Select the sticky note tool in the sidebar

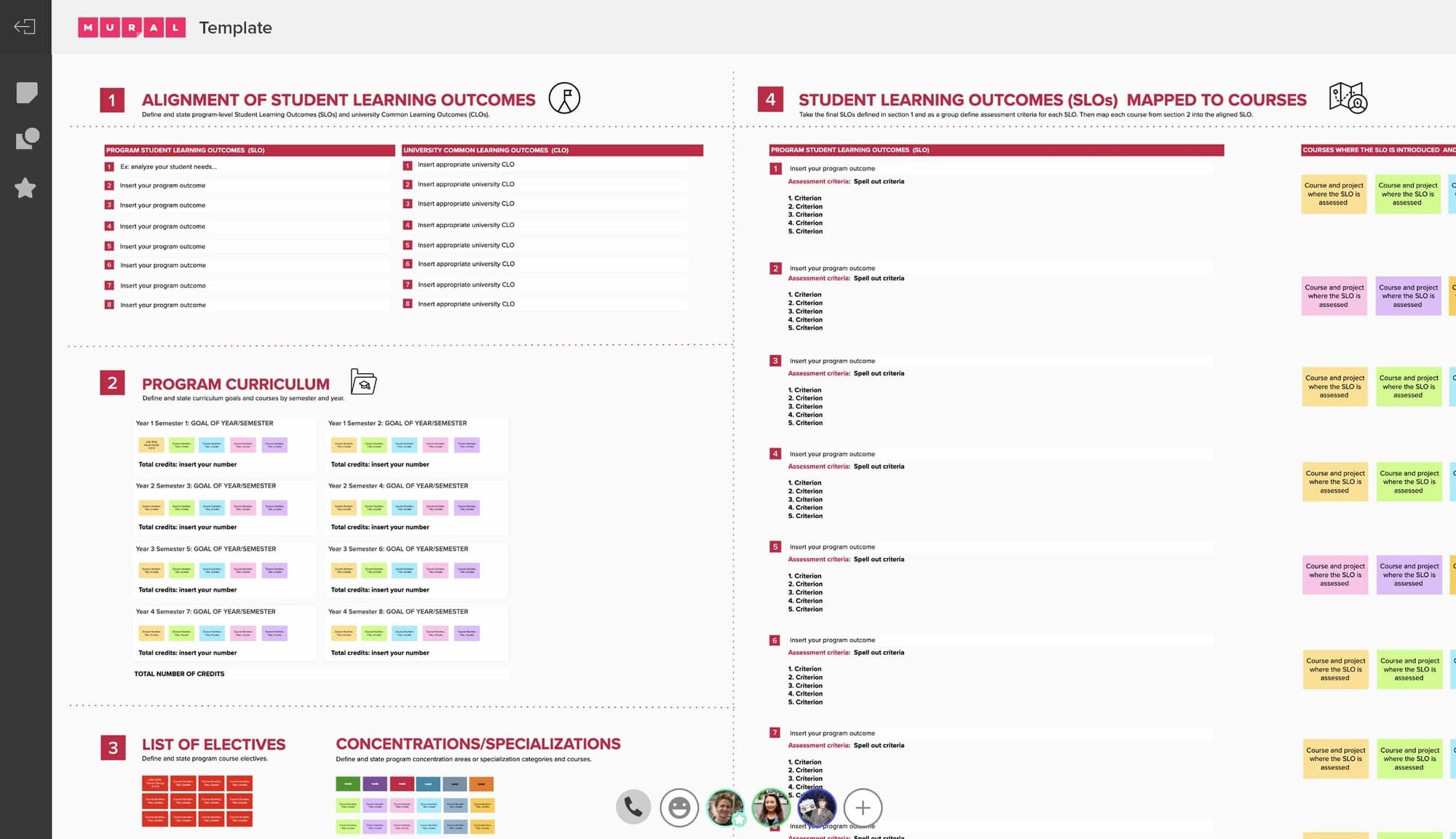[x=26, y=92]
